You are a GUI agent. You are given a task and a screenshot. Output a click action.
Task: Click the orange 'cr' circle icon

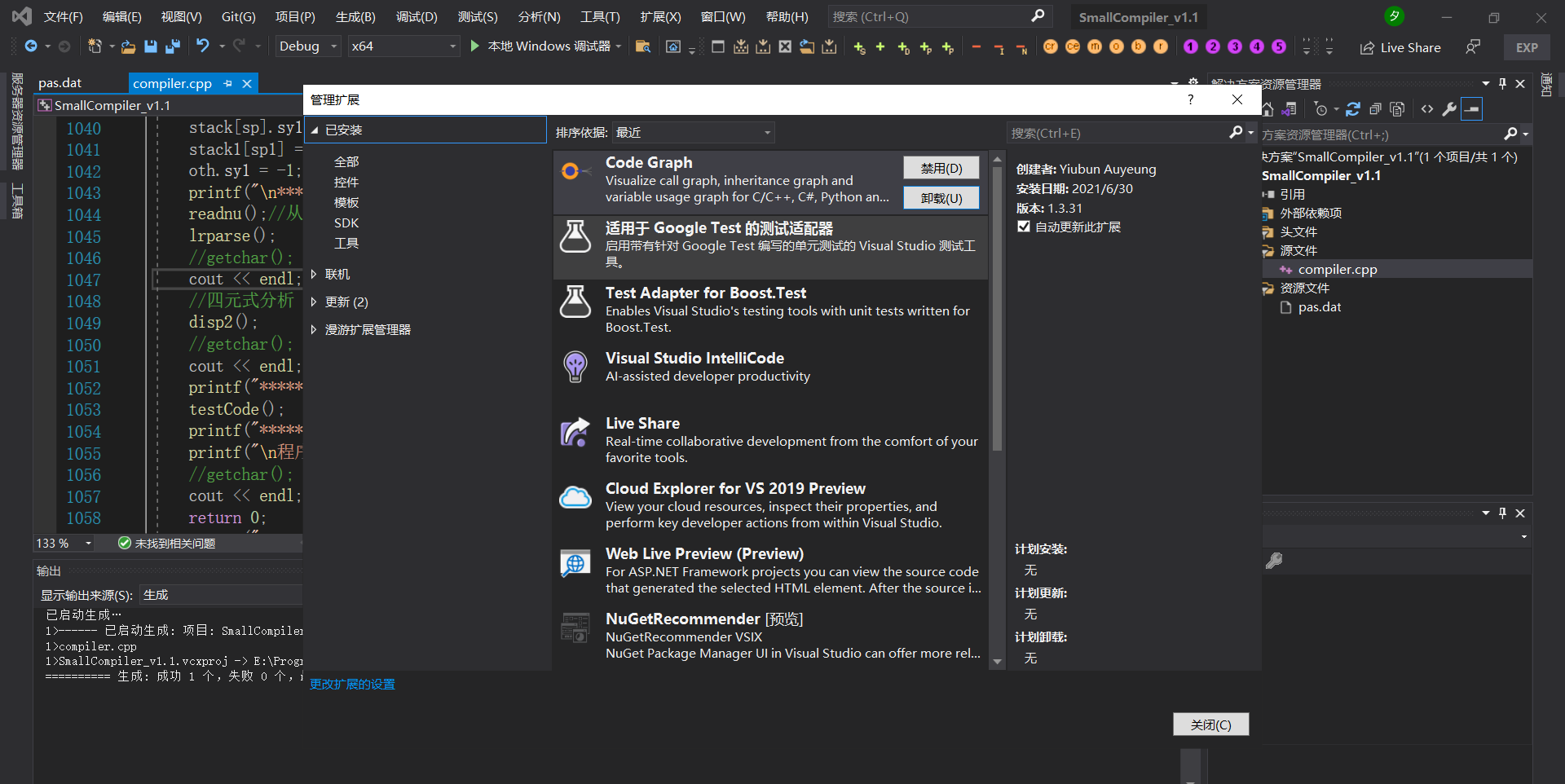(x=1051, y=46)
